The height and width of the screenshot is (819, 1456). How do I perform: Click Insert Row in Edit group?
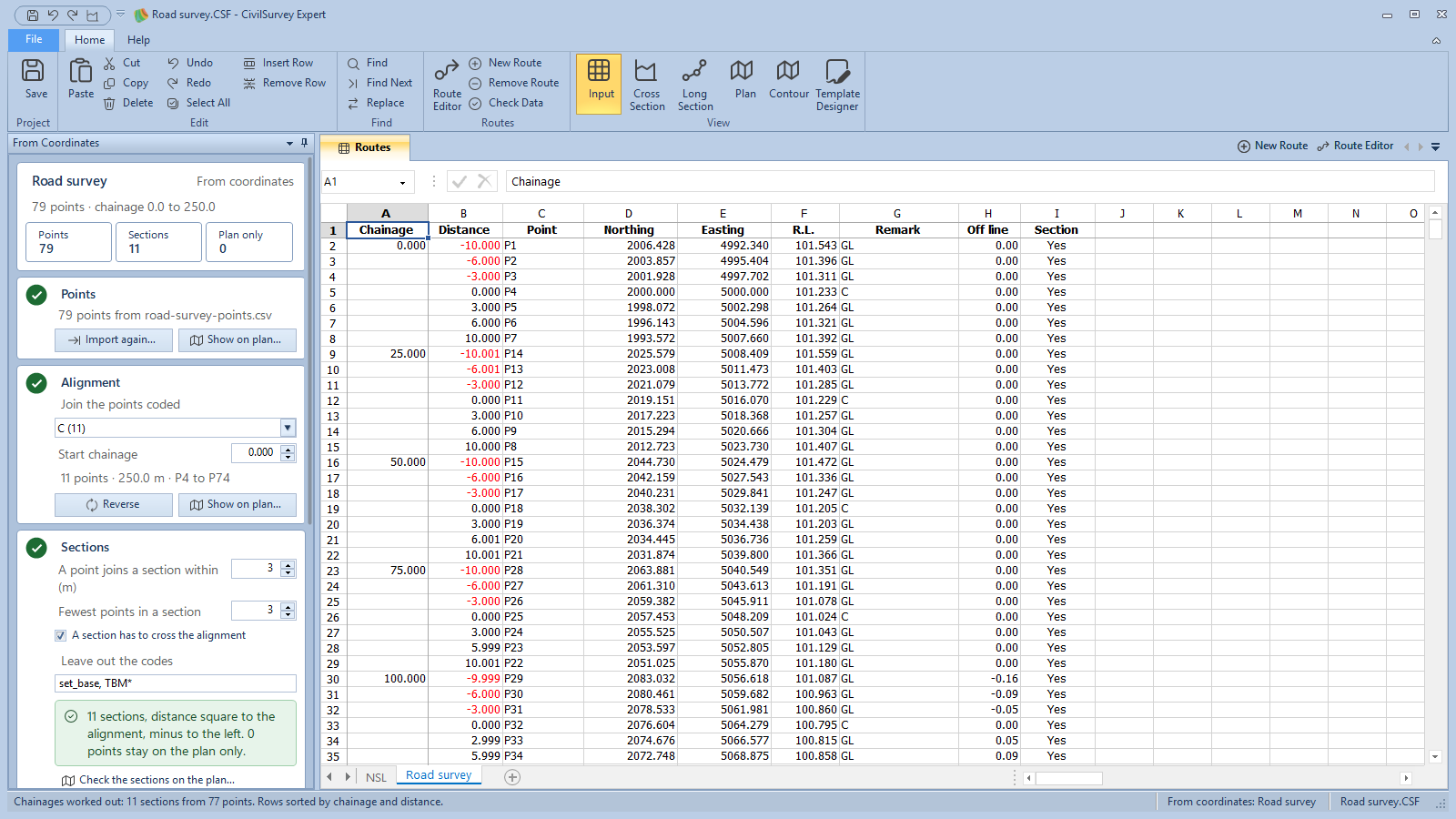coord(278,63)
